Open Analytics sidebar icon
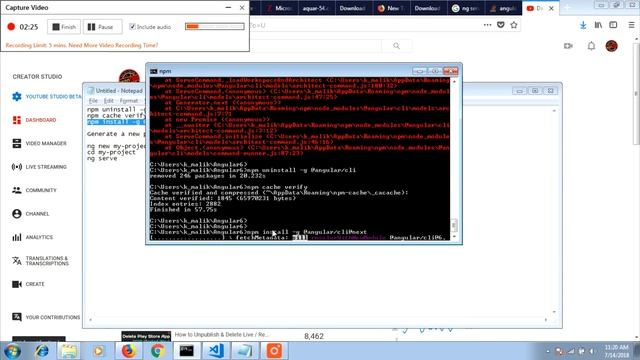This screenshot has width=640, height=360. coord(17,237)
